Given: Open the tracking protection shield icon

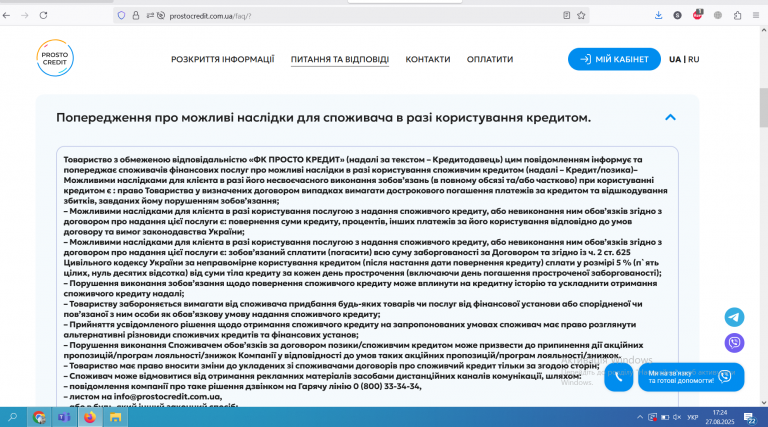Looking at the screenshot, I should [x=121, y=16].
